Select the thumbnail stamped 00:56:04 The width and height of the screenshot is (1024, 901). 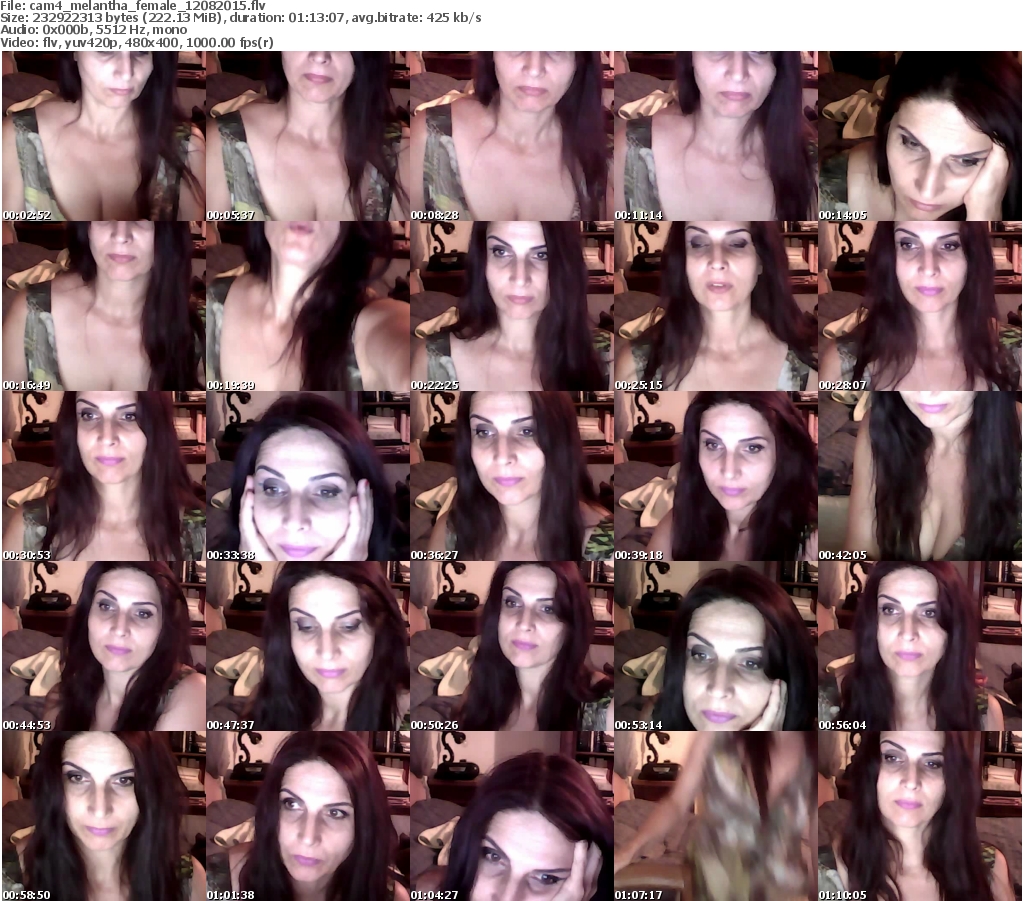click(920, 646)
